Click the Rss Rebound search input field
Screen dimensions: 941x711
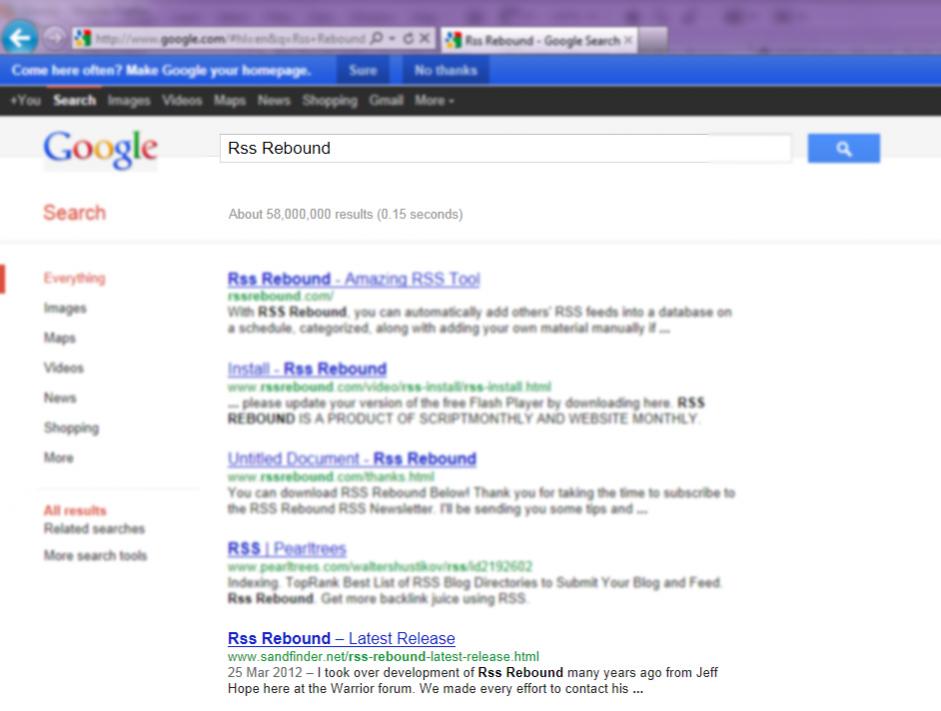coord(505,148)
